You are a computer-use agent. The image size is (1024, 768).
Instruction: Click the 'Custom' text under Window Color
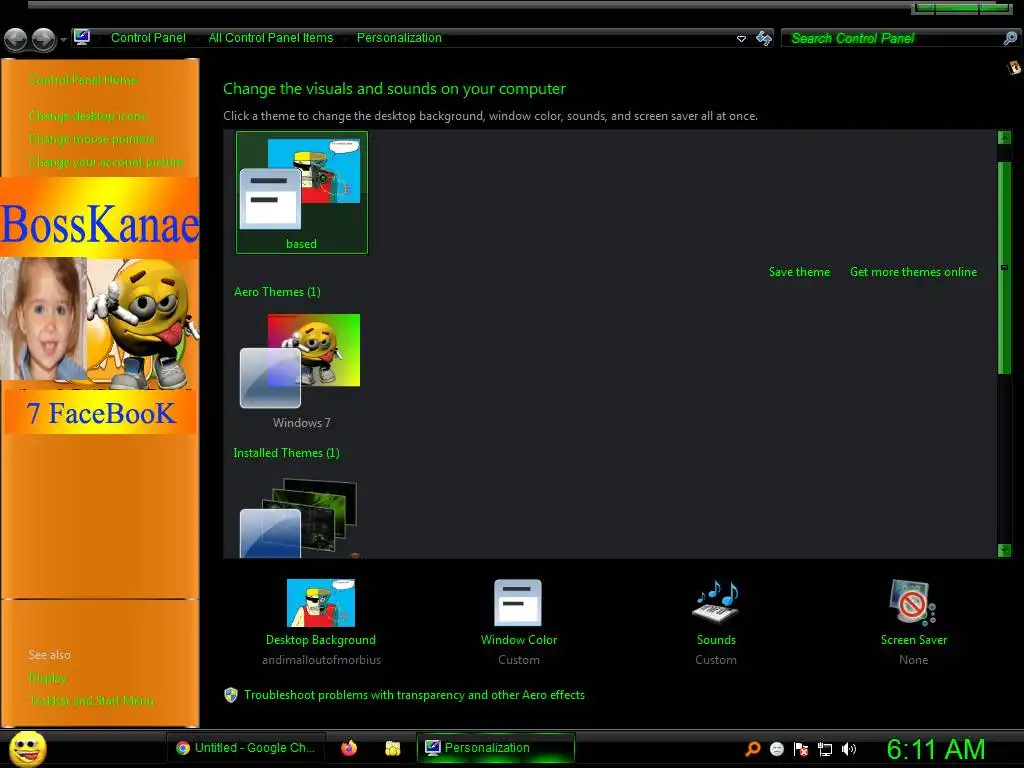[519, 660]
